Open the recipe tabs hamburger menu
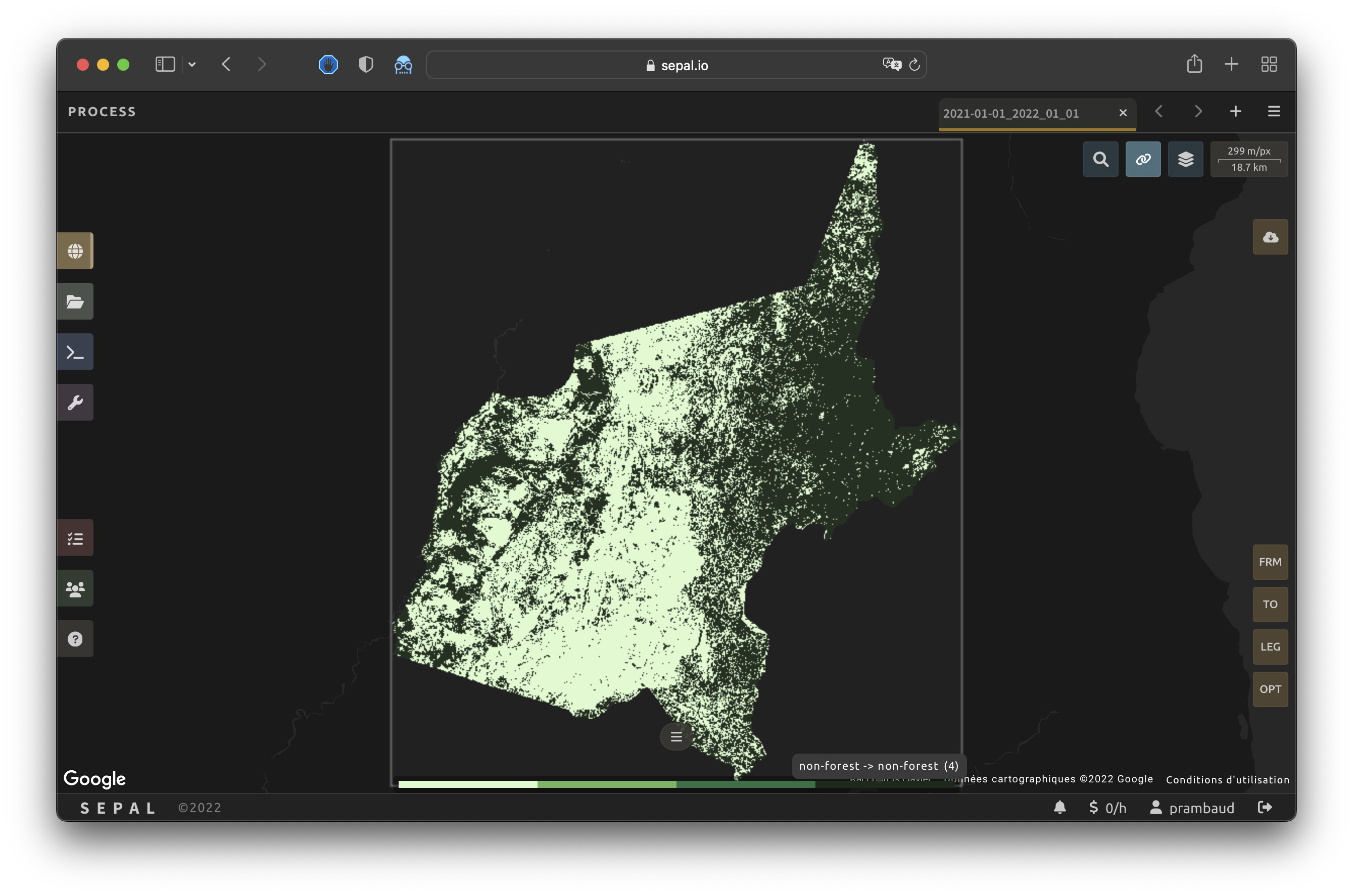Image resolution: width=1353 pixels, height=896 pixels. (x=1274, y=112)
